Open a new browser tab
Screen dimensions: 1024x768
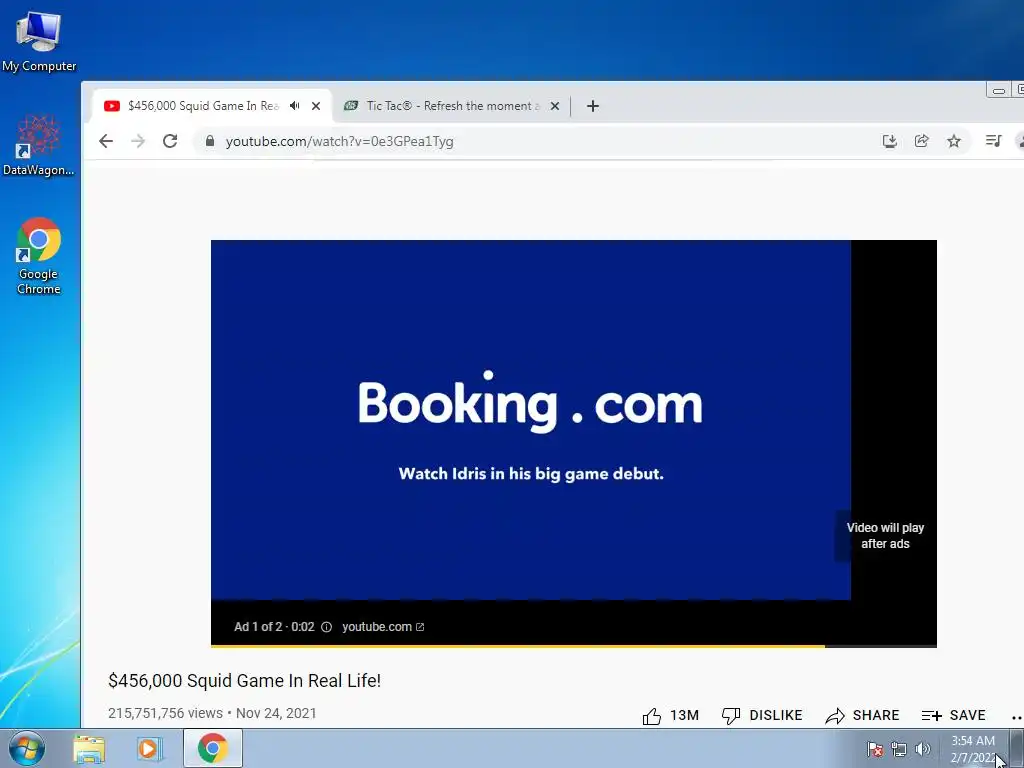[x=592, y=106]
